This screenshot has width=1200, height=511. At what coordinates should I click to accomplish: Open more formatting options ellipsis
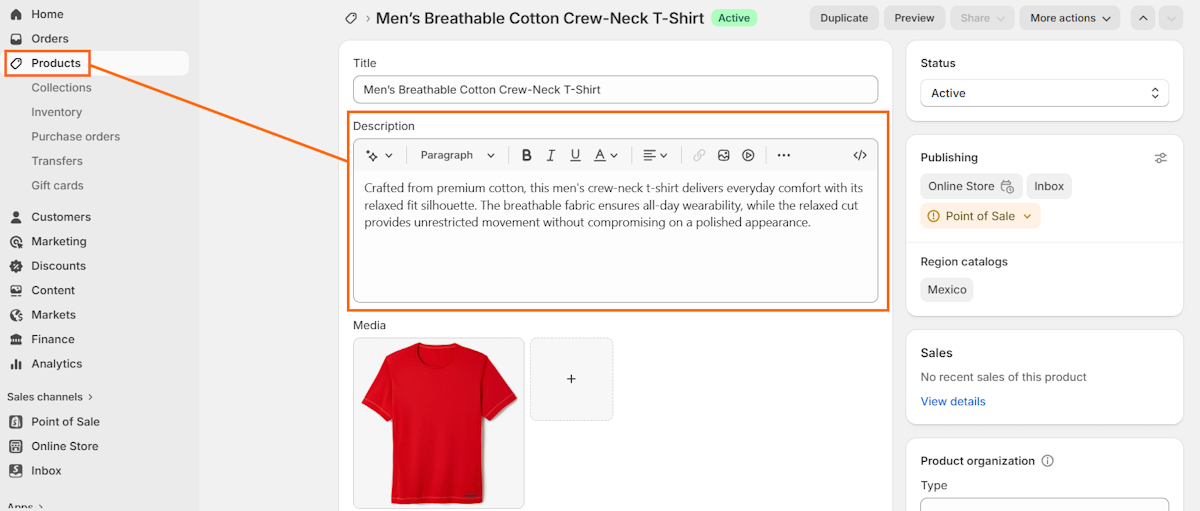click(784, 155)
